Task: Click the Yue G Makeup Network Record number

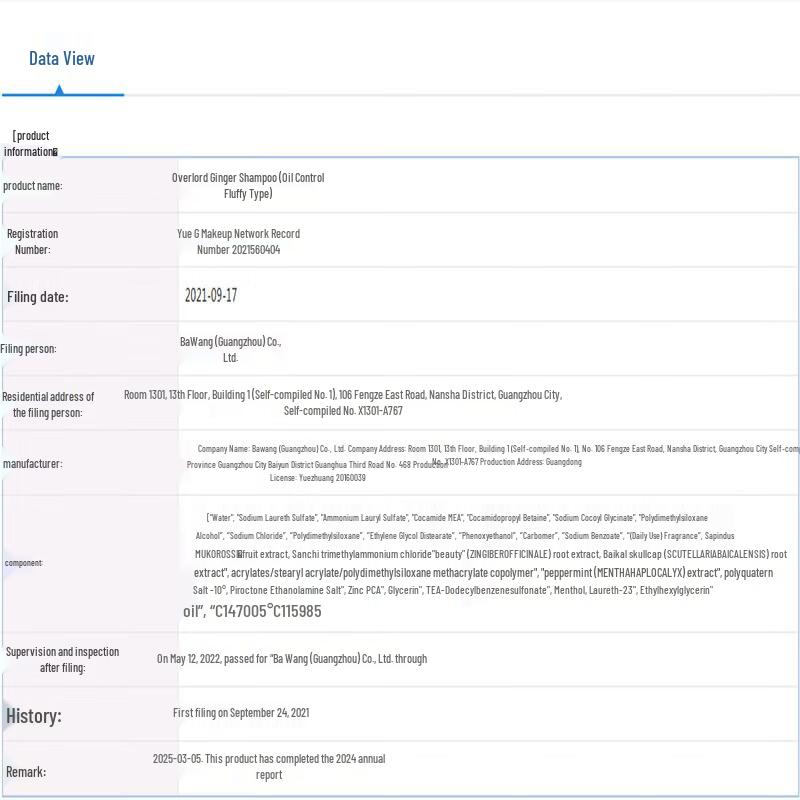Action: coord(239,241)
